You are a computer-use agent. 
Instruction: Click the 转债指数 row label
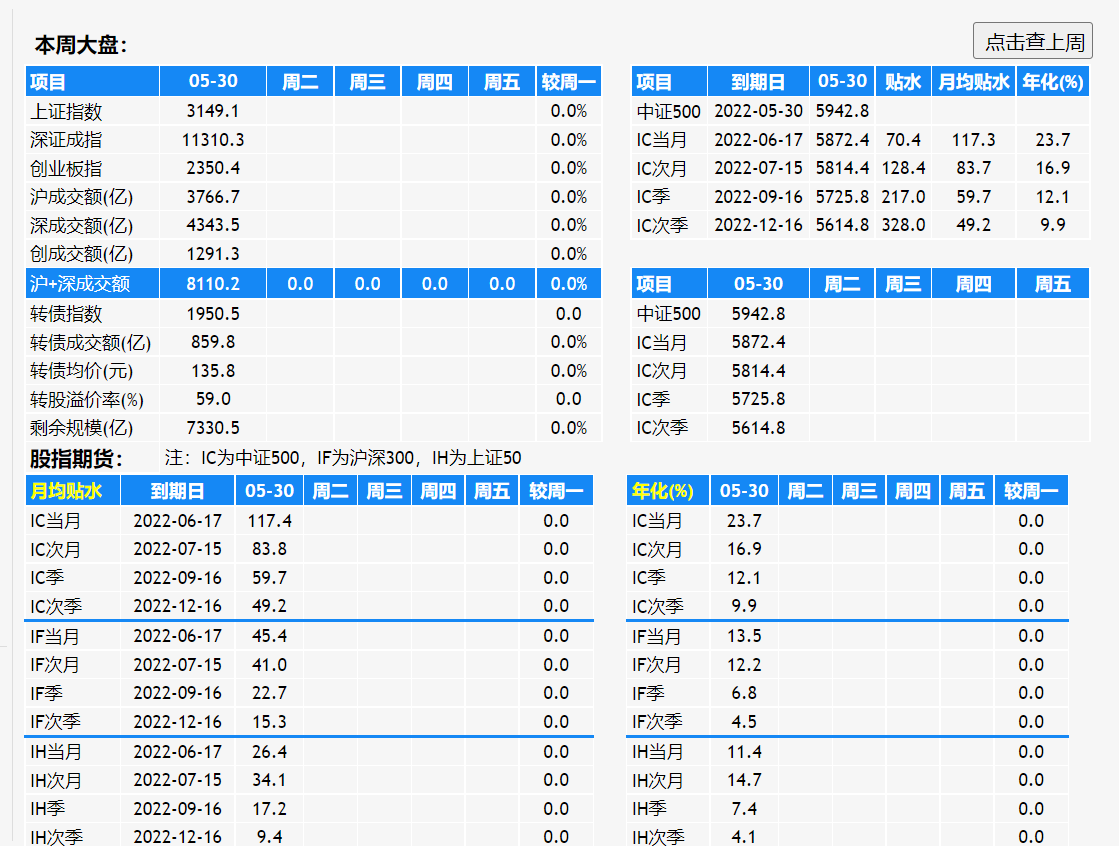coord(66,314)
